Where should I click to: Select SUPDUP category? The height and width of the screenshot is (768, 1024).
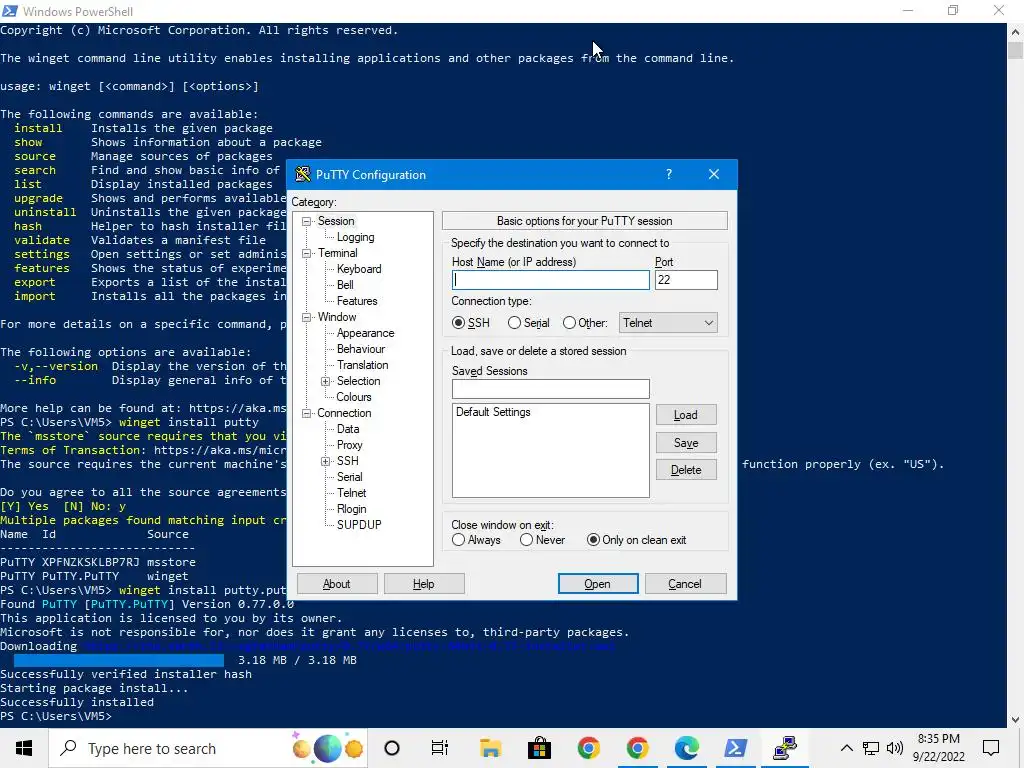pos(359,525)
